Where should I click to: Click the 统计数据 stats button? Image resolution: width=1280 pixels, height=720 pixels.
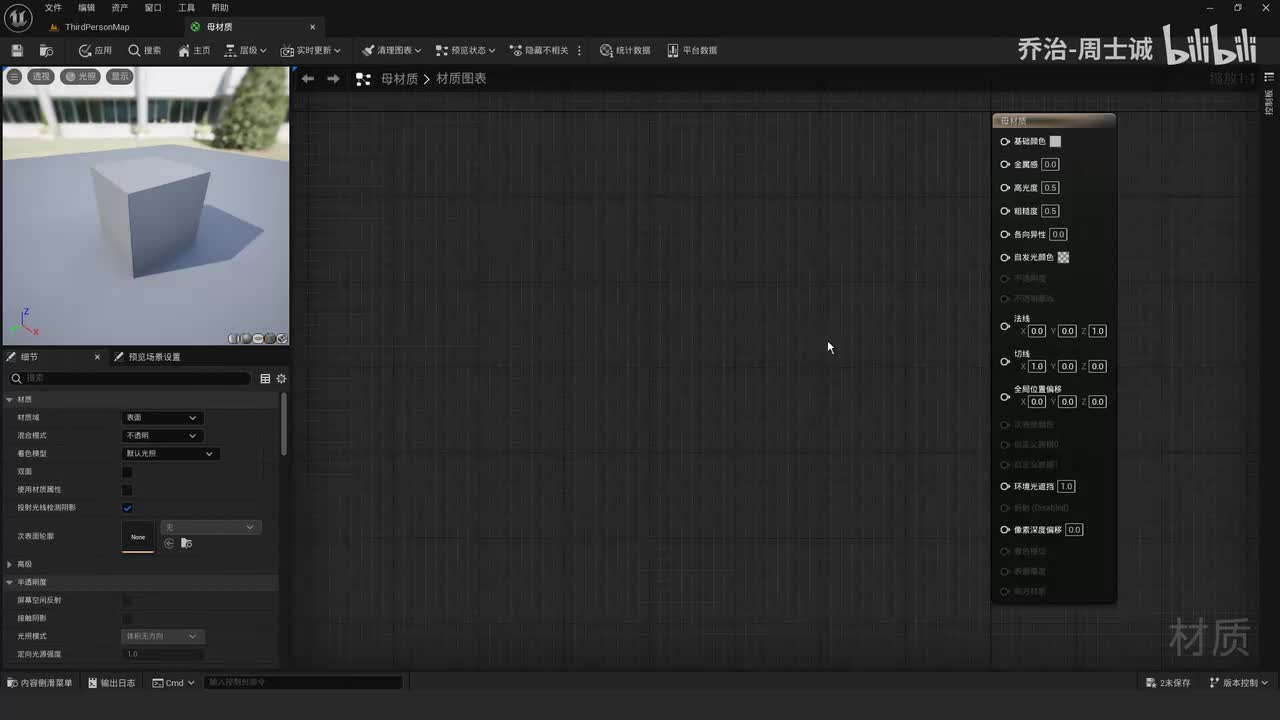pyautogui.click(x=625, y=50)
